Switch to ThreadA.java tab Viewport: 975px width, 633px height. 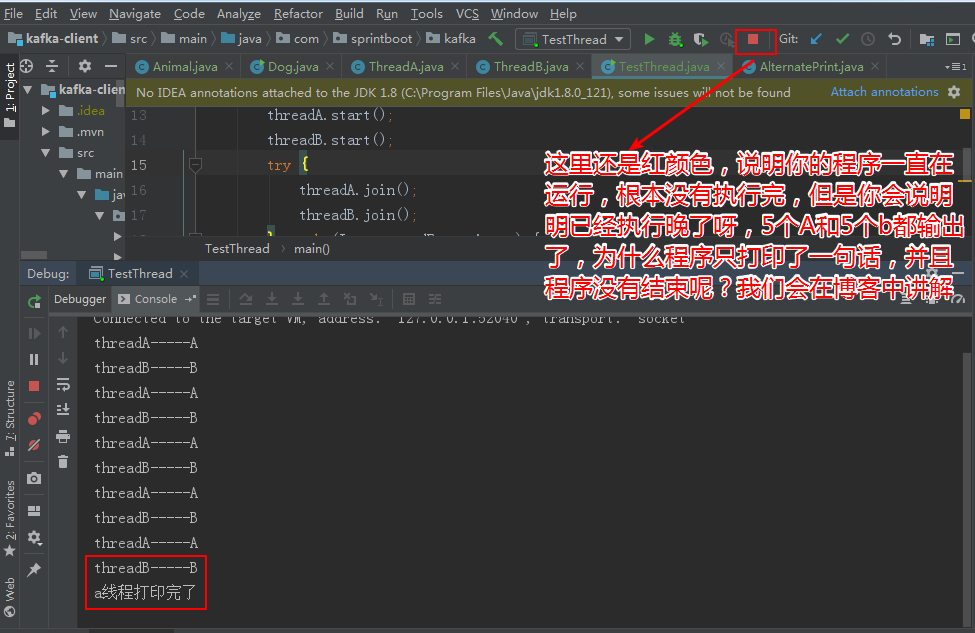[405, 67]
